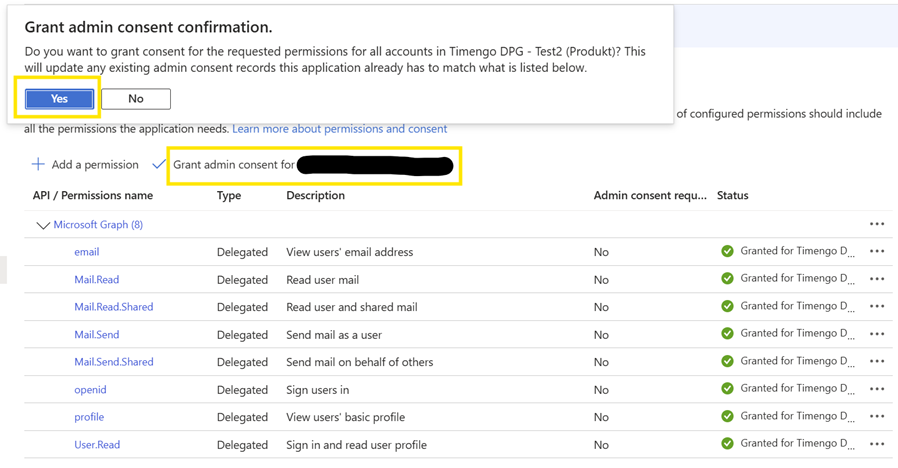
Task: Sort by API / Permissions name column header
Action: 93,196
